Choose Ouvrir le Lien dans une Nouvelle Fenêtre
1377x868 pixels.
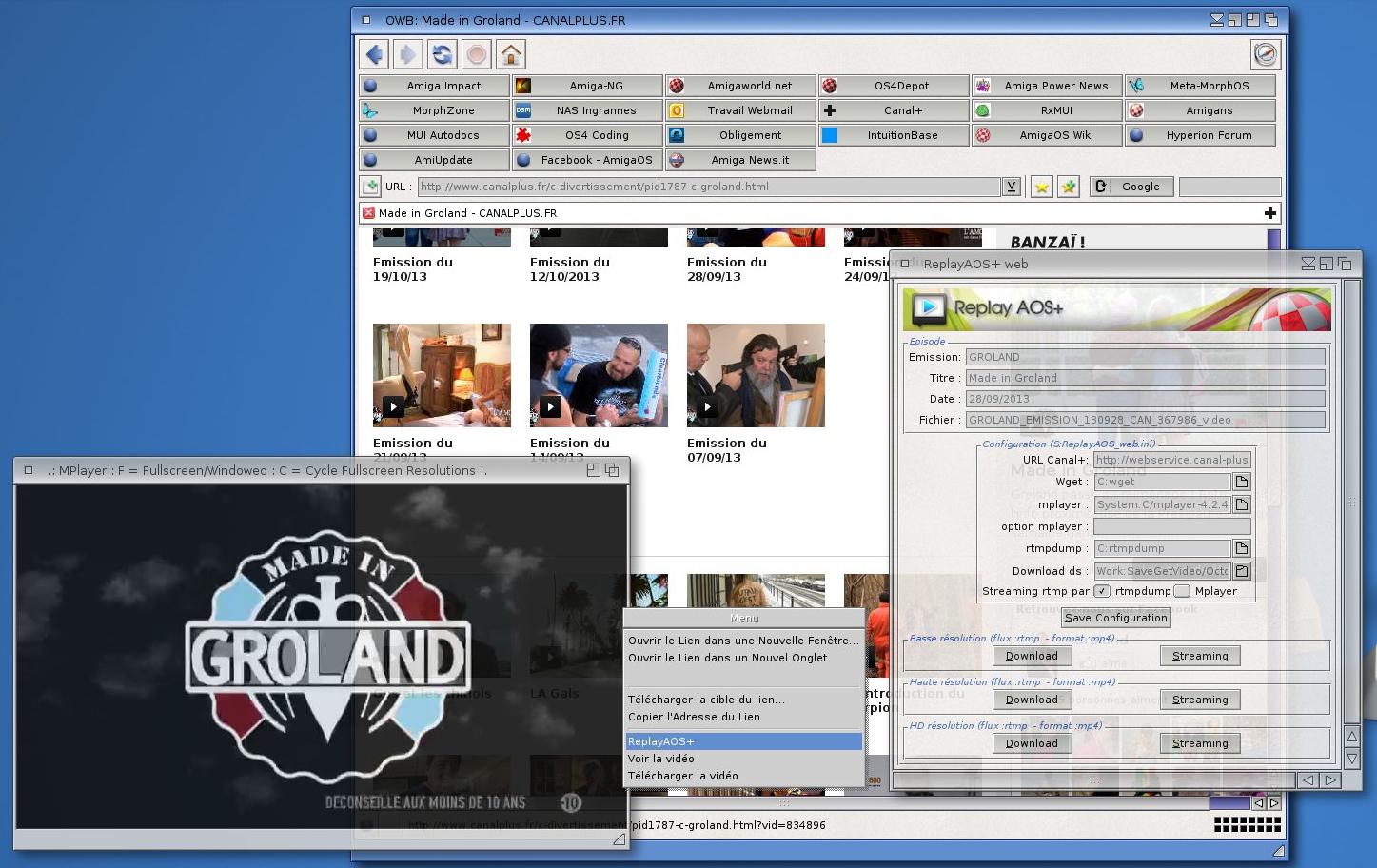pyautogui.click(x=743, y=641)
